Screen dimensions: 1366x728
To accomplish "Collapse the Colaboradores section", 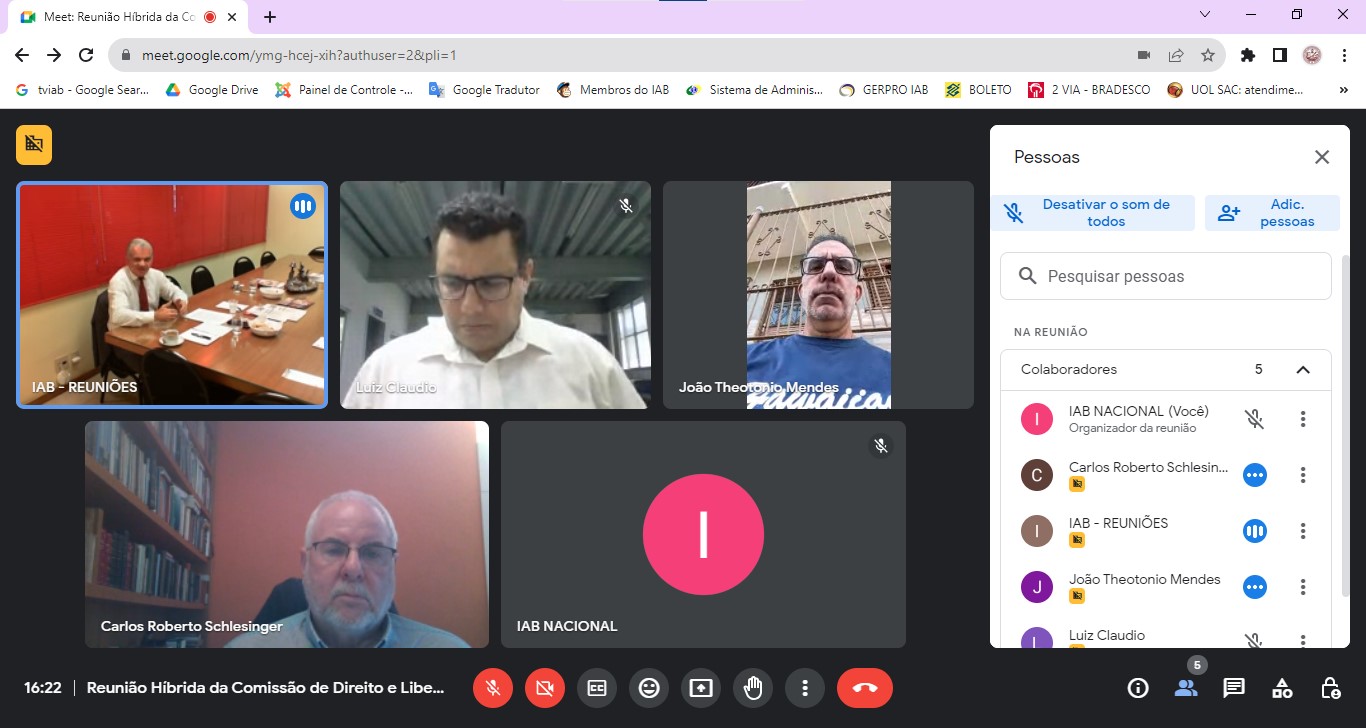I will (1303, 370).
